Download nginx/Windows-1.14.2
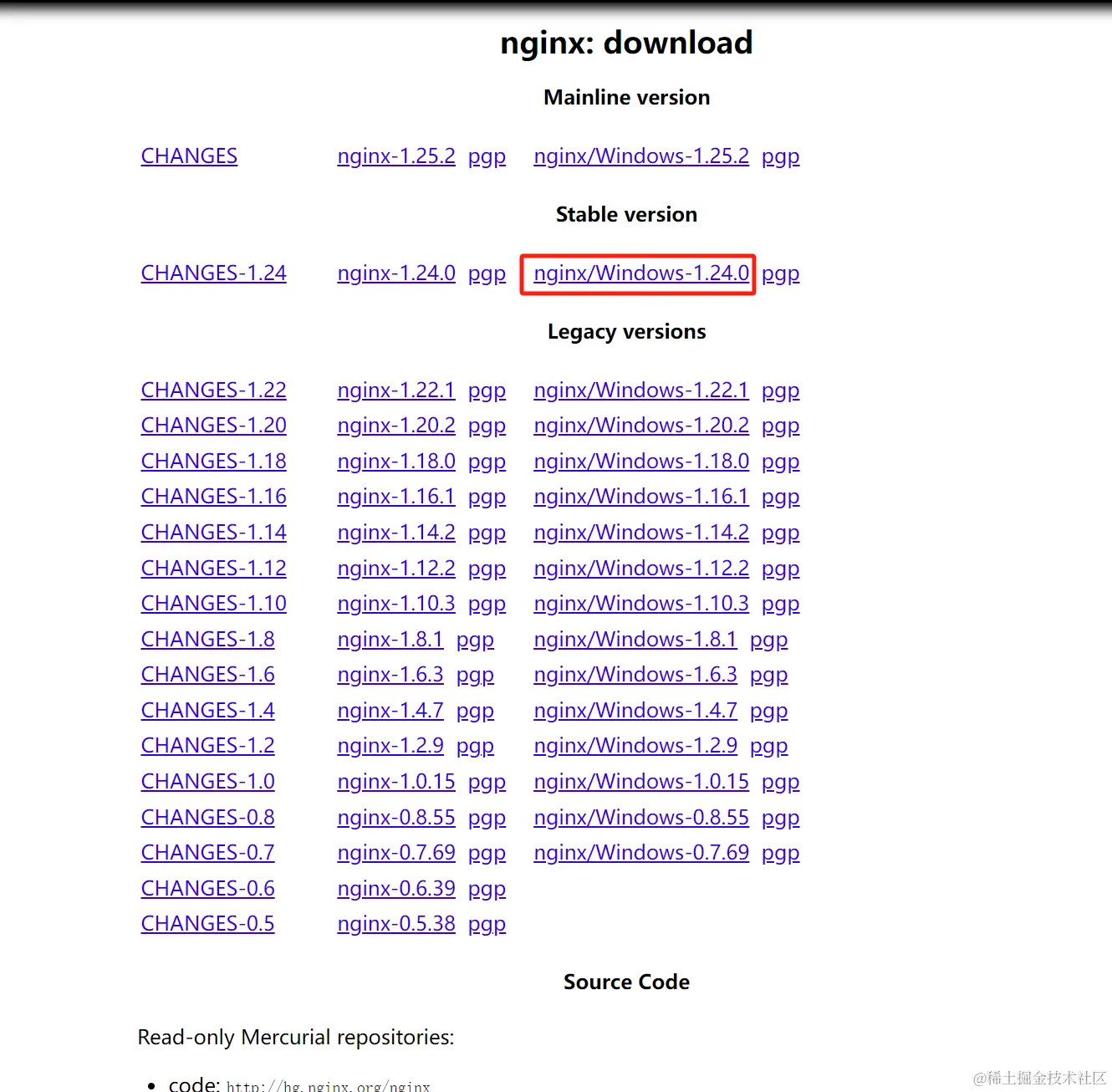The image size is (1112, 1092). click(x=641, y=533)
